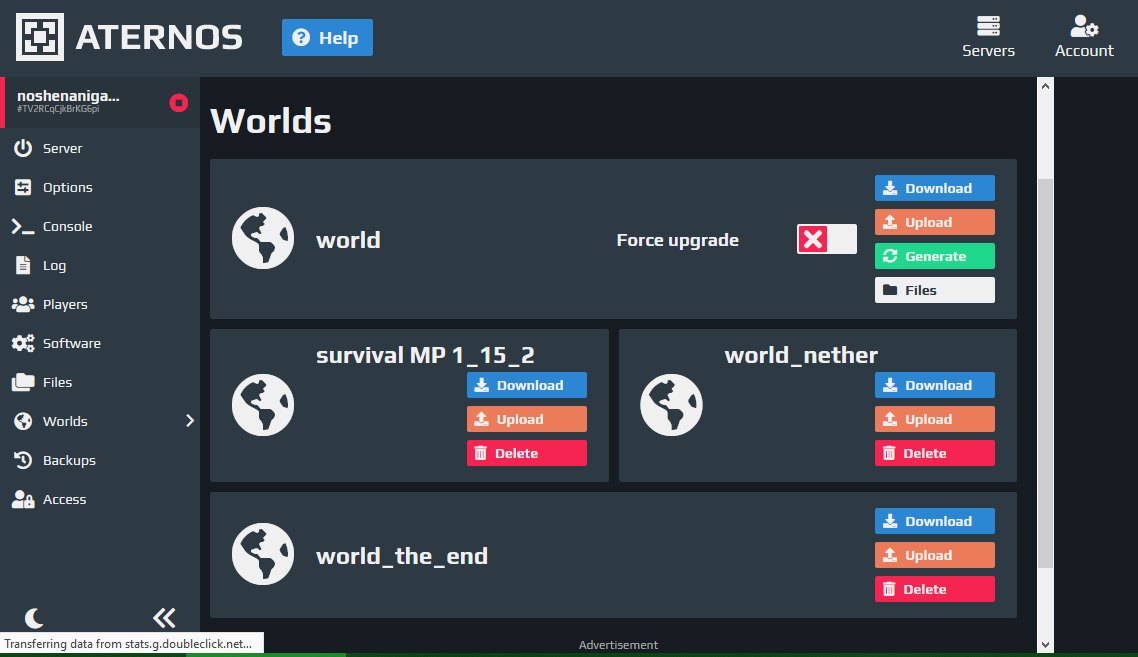Upload to the world_nether world
1138x657 pixels.
point(935,420)
